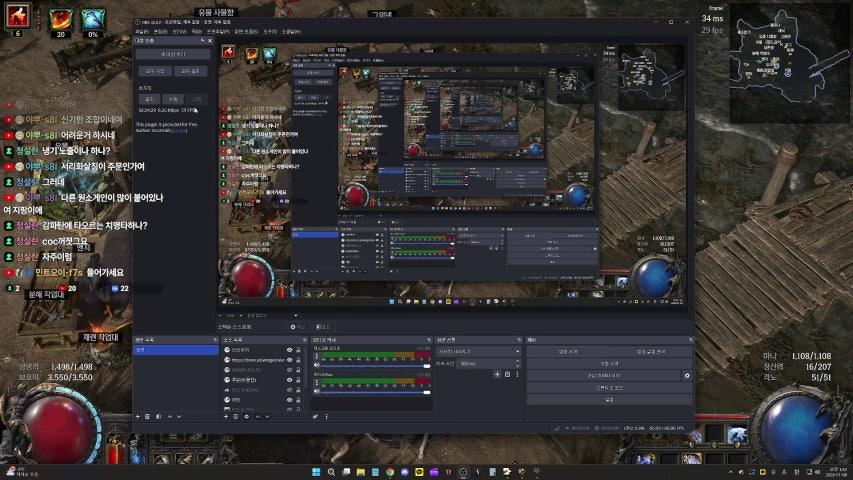Move the scene down with the arrow icon
Screen dimensions: 853x480
pos(180,417)
